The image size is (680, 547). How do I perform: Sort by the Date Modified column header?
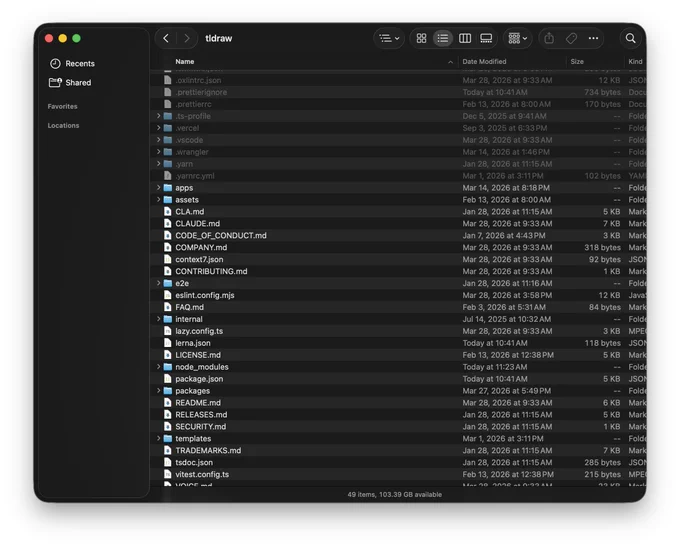click(x=484, y=62)
